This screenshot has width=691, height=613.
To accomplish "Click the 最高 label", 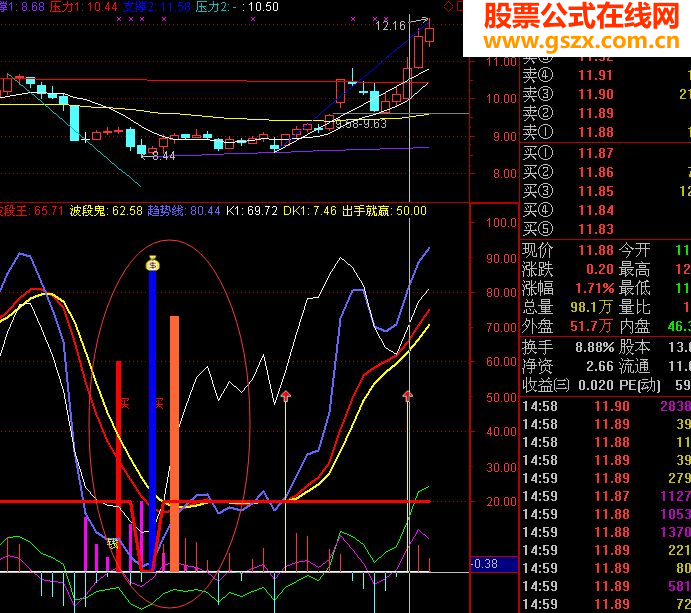I will [635, 269].
